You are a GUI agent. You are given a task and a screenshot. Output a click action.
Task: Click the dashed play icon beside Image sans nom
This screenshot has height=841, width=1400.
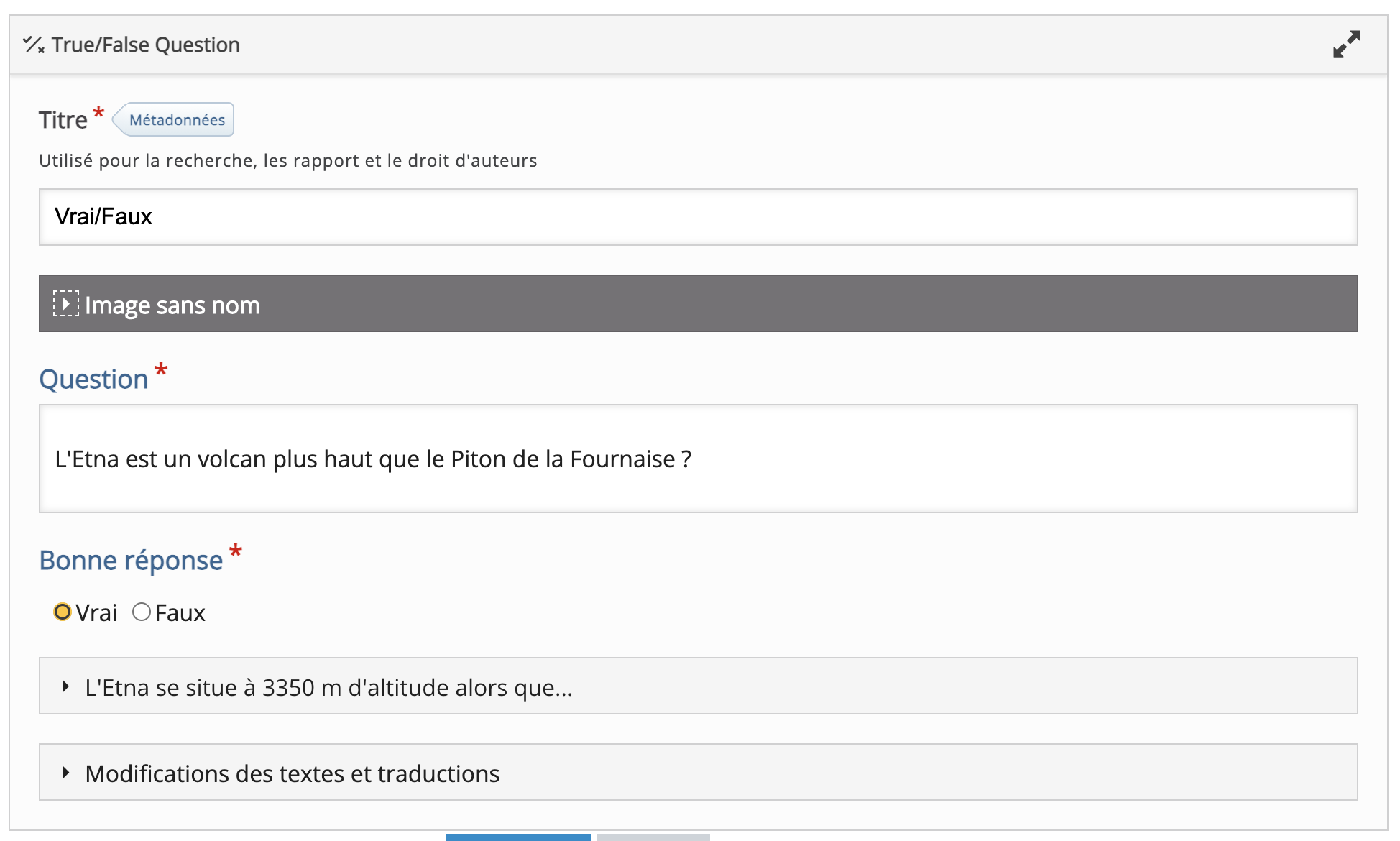(x=65, y=304)
